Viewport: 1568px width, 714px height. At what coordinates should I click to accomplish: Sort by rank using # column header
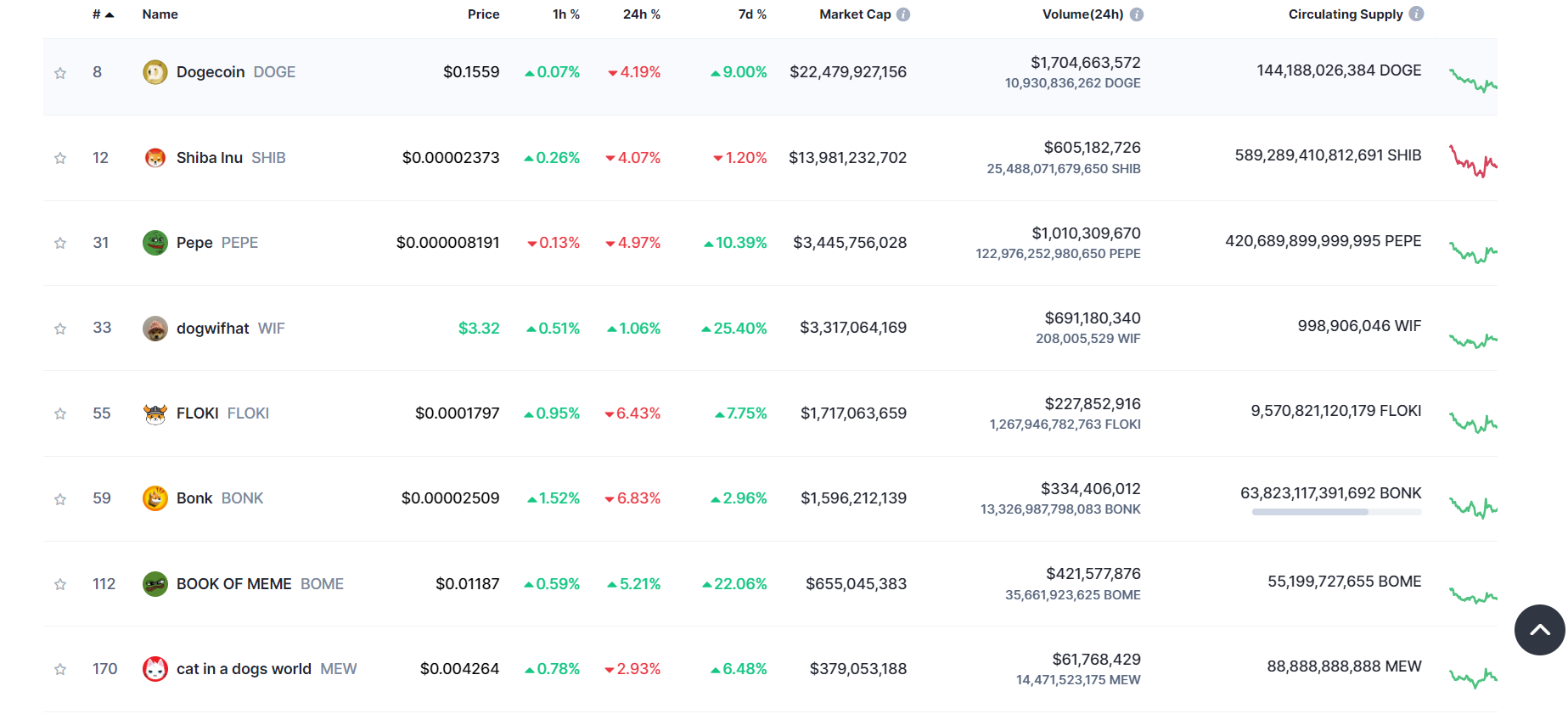coord(103,14)
